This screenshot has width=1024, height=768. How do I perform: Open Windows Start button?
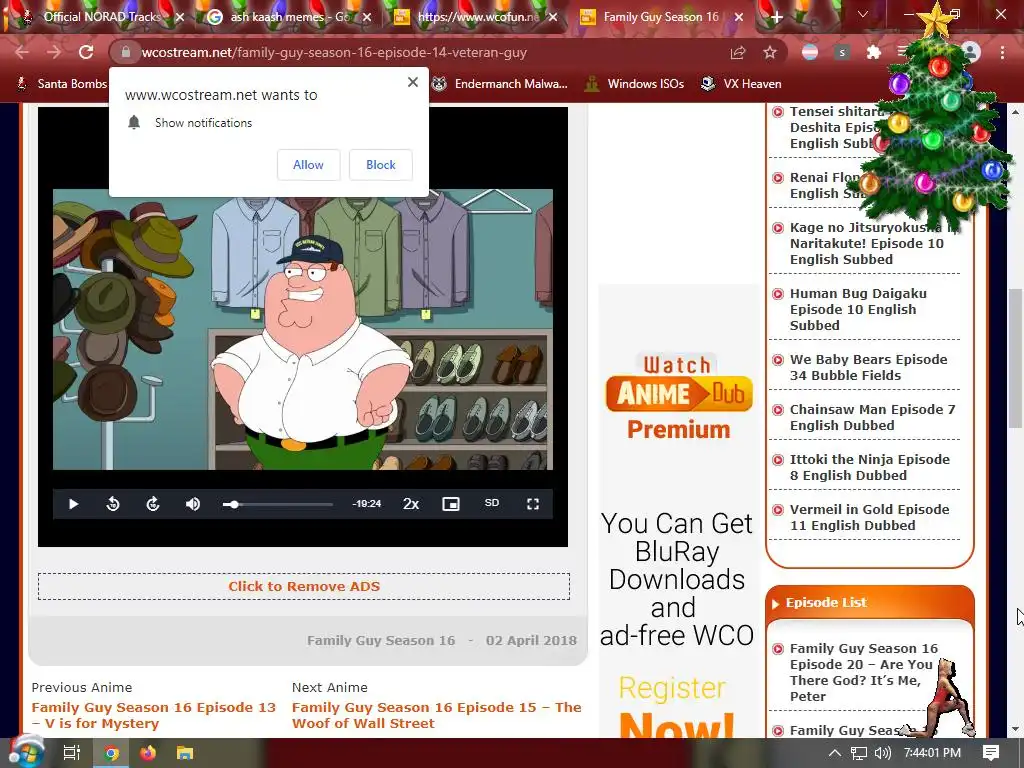(25, 753)
